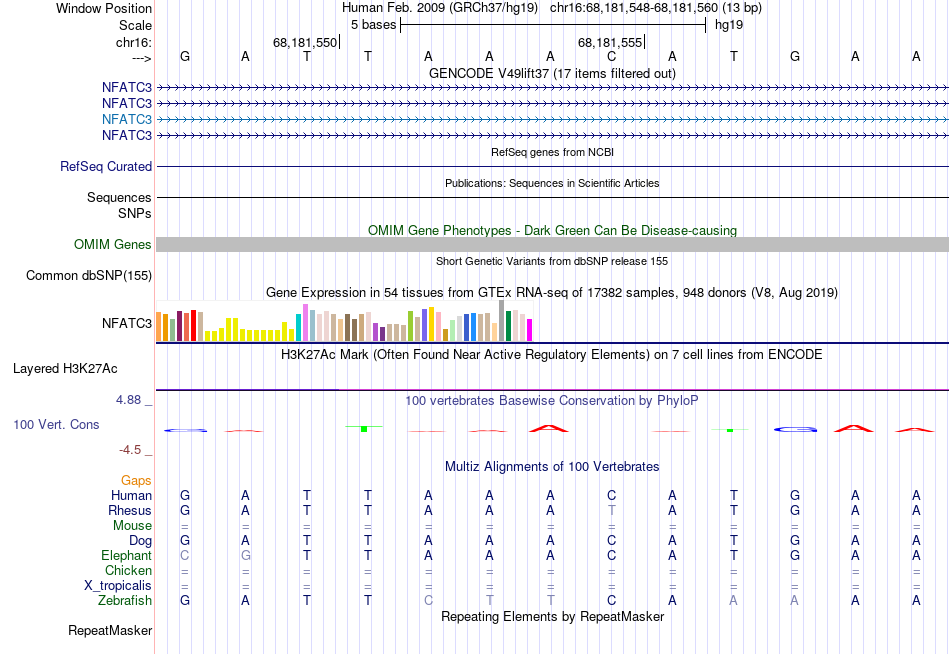Viewport: 950px width, 654px height.
Task: Select the X_tropicalis alignment row label
Action: point(118,586)
